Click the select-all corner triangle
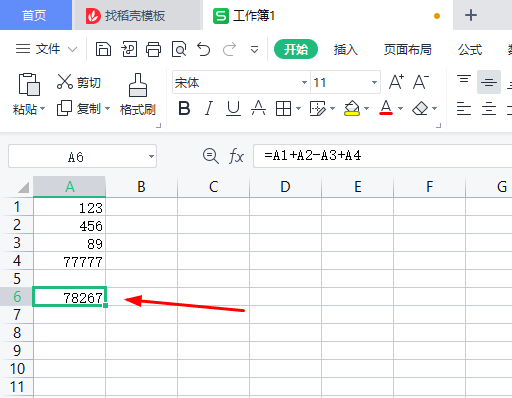 click(x=23, y=187)
